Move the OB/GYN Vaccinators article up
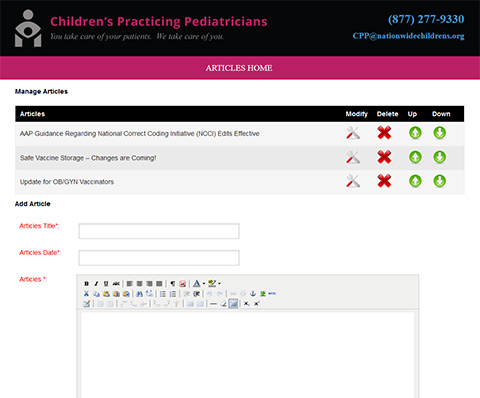This screenshot has height=398, width=480. 415,181
